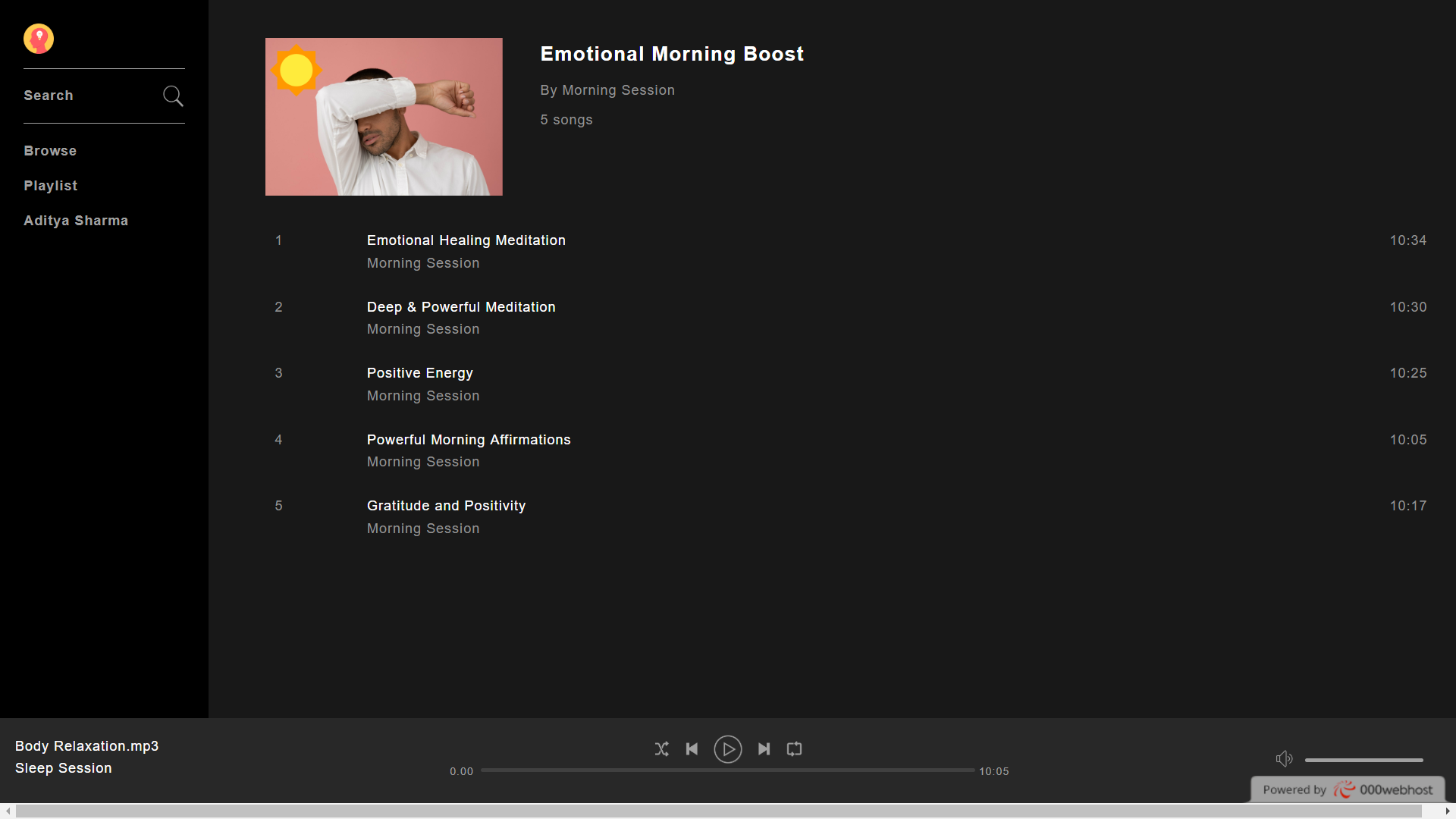Open the Playlist menu item
Viewport: 1456px width, 819px height.
coord(51,186)
